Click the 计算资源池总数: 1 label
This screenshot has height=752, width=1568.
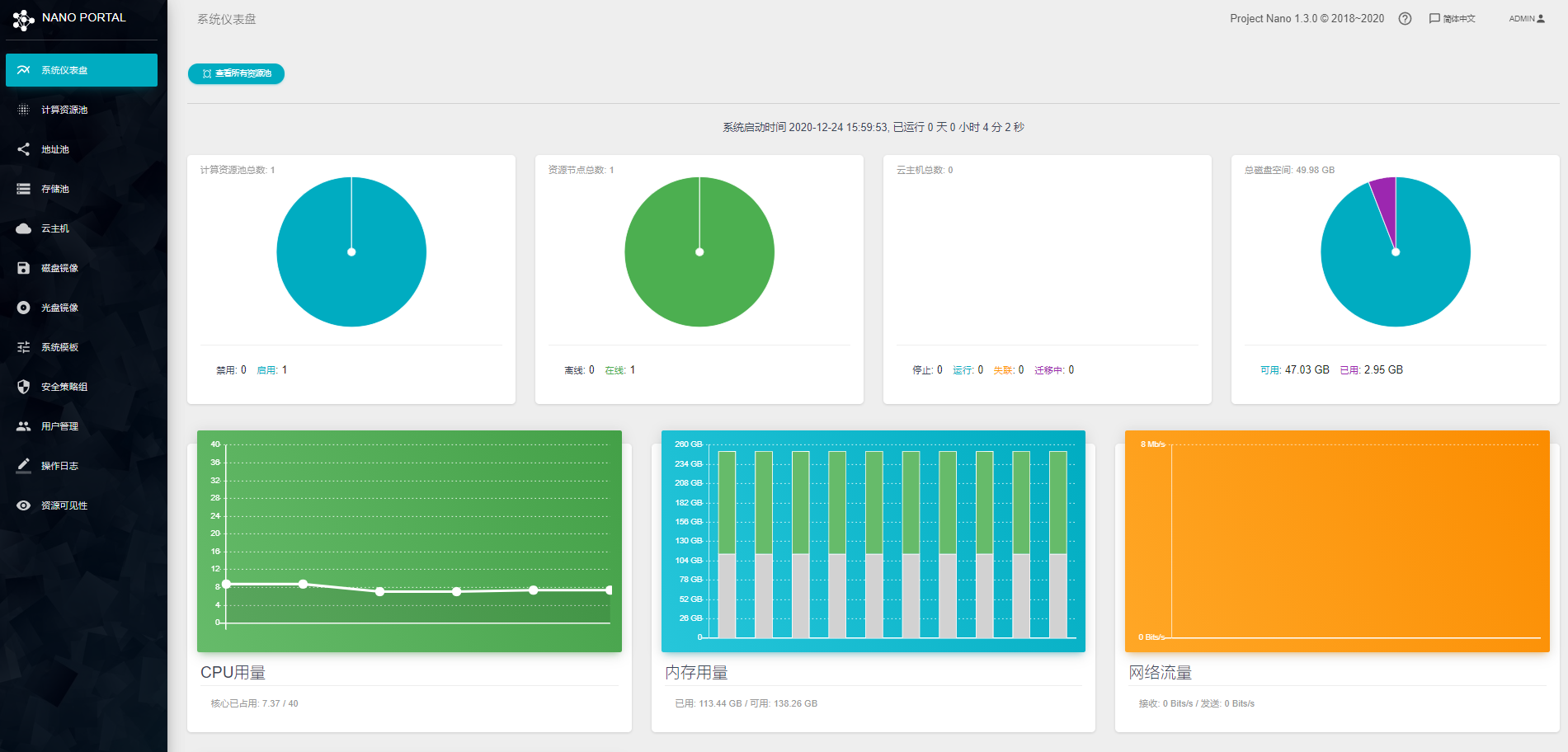point(238,170)
